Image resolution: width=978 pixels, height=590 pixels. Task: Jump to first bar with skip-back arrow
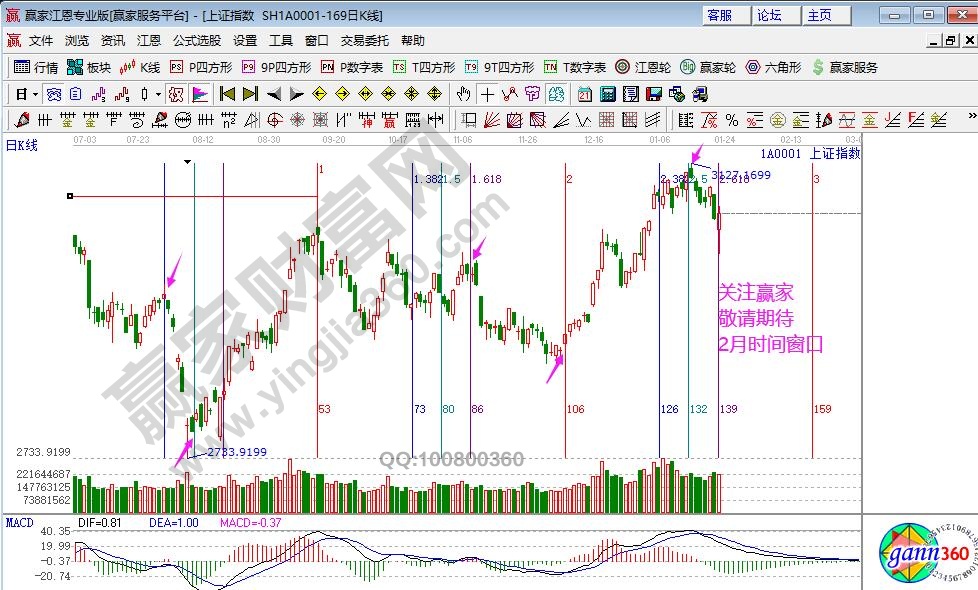(227, 94)
